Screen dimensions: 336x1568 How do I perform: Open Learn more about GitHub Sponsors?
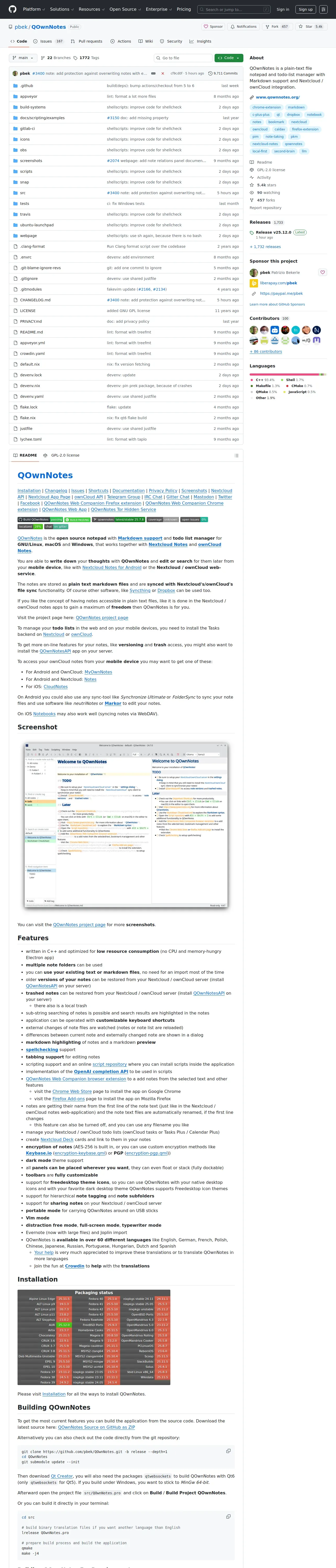(277, 304)
